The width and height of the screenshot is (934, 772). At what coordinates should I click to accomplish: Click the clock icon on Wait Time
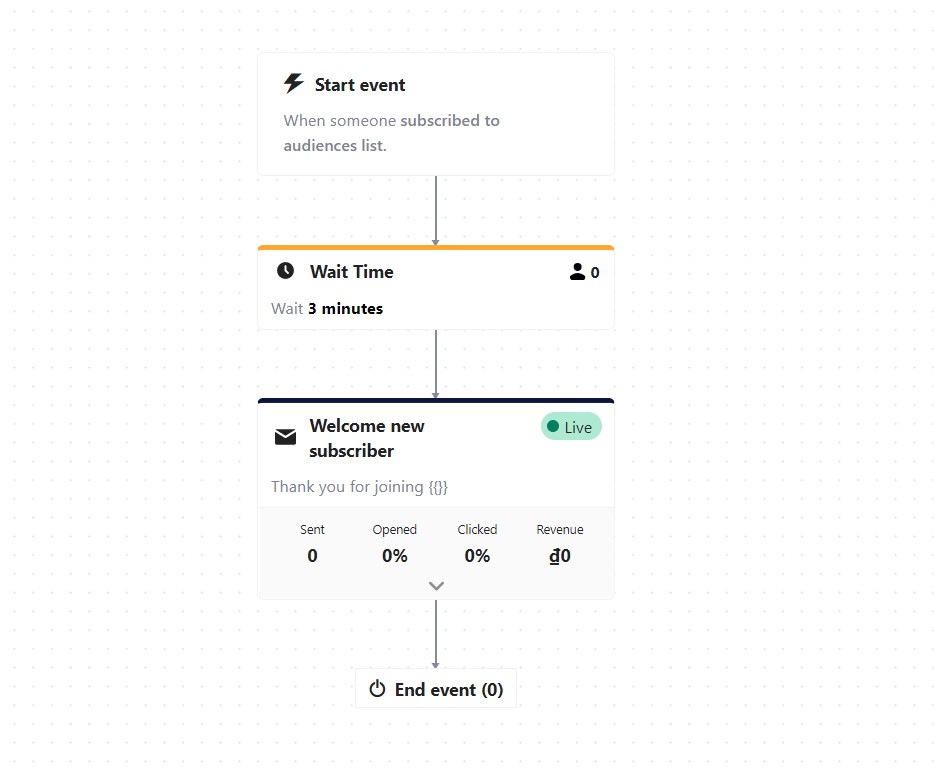(286, 271)
